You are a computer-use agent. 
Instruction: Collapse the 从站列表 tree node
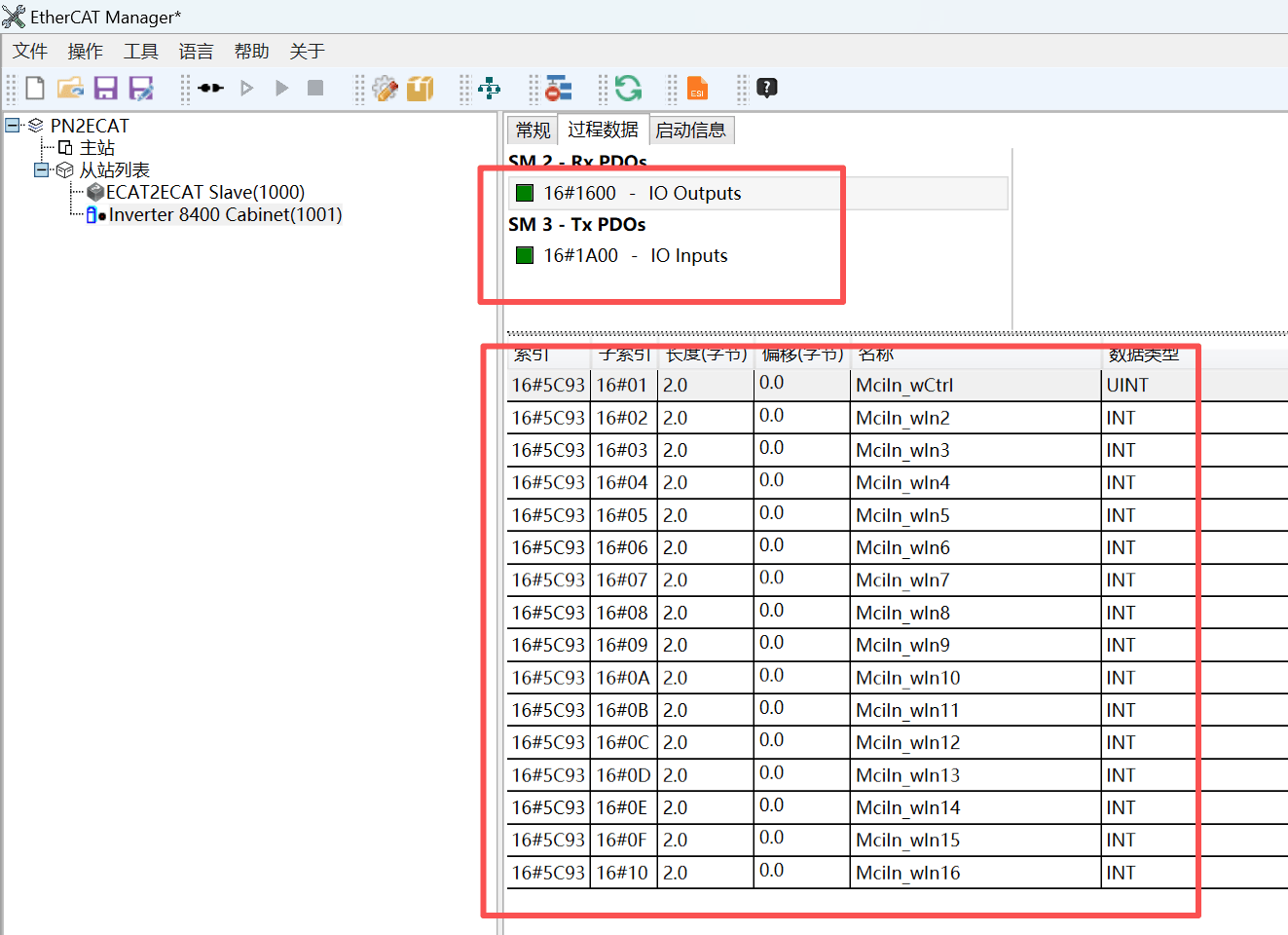[41, 169]
